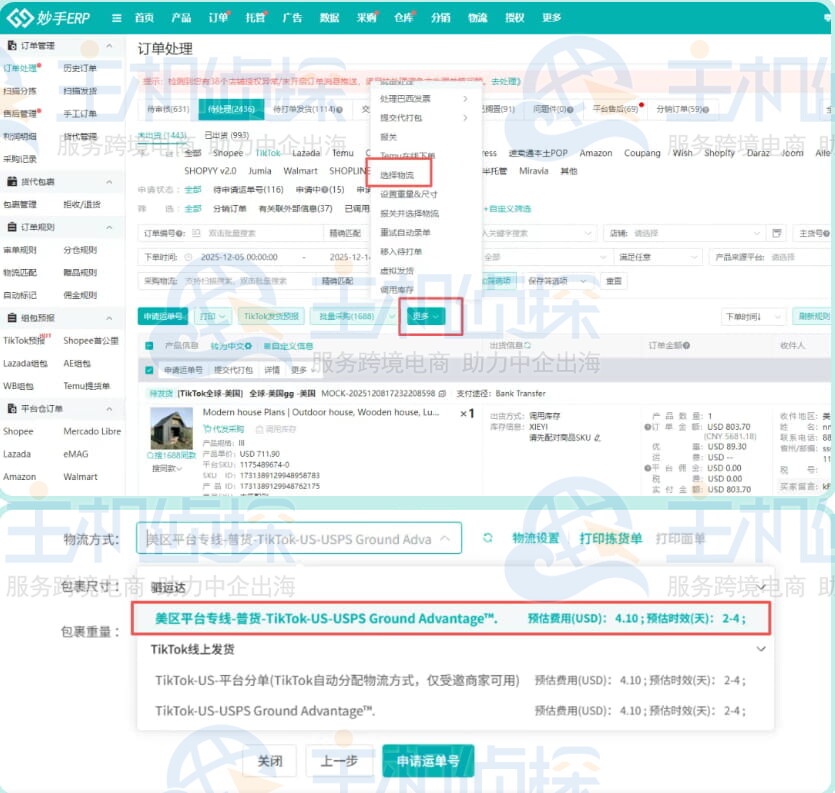Click the 平台合订单 section icon in sidebar
Screen dimensions: 835x793
(x=11, y=408)
